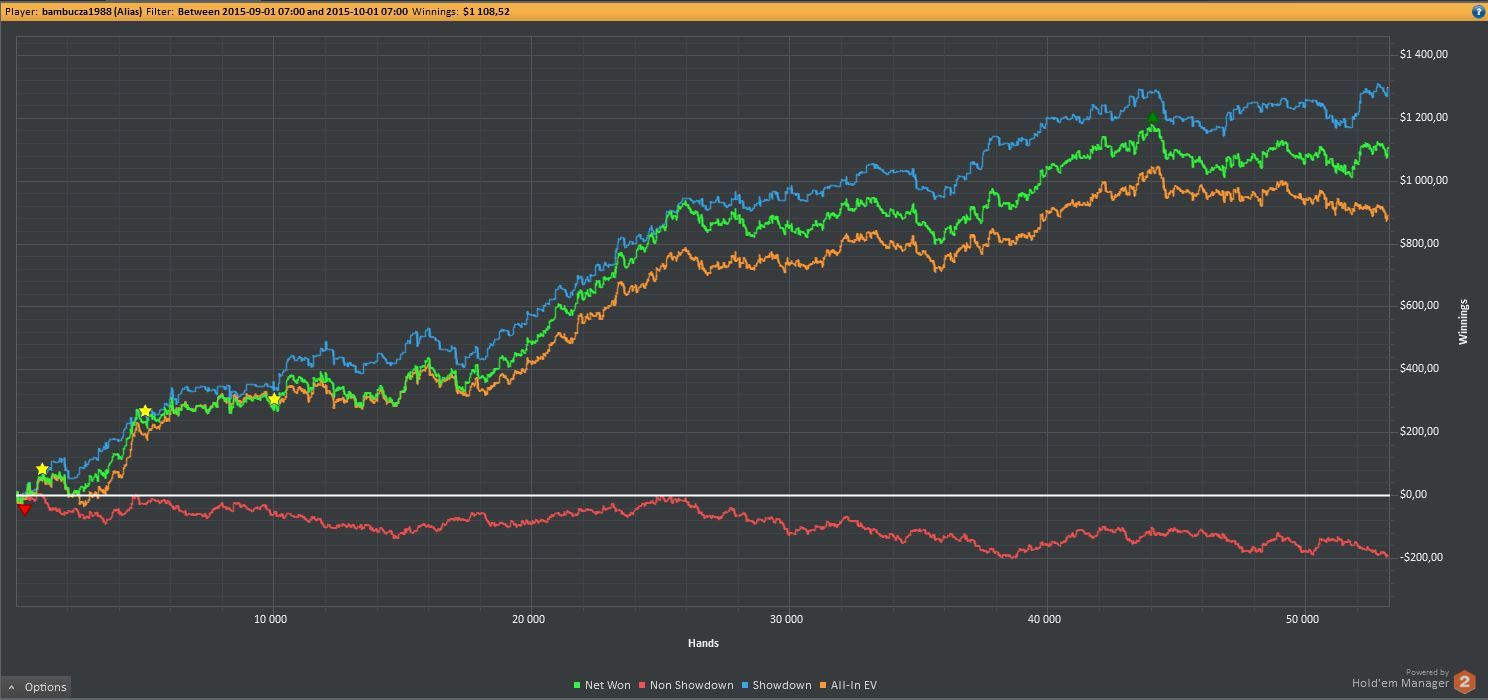Toggle the All-In EV legend series
Image resolution: width=1488 pixels, height=700 pixels.
tap(846, 686)
